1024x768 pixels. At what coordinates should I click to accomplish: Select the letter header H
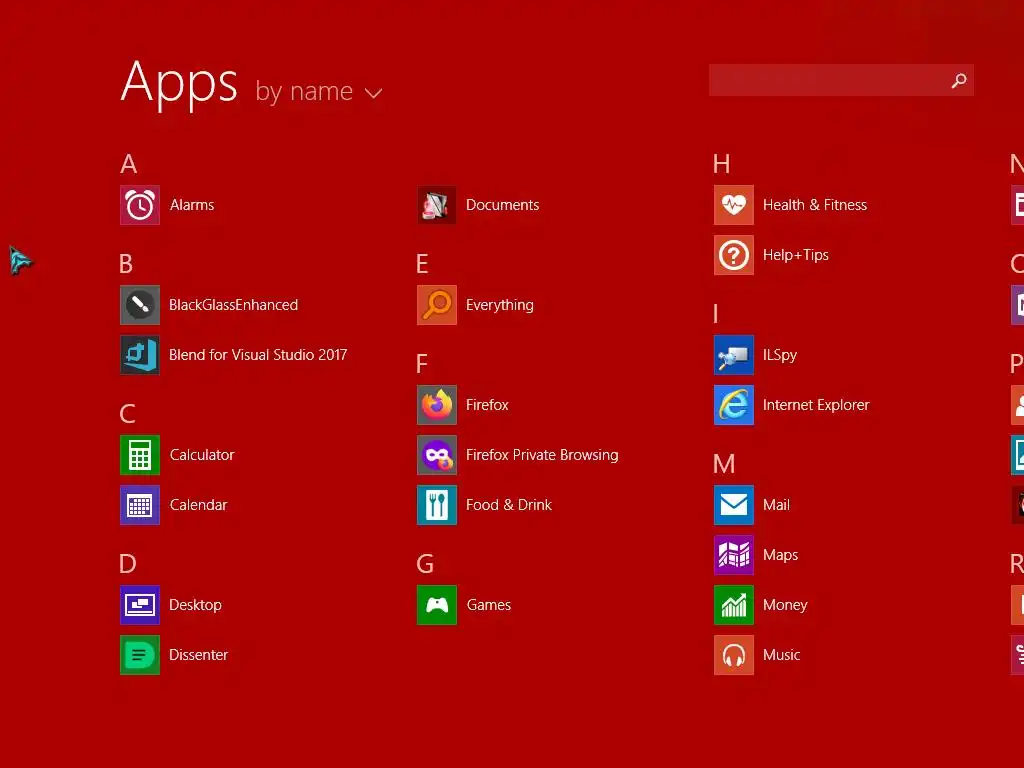pos(722,164)
